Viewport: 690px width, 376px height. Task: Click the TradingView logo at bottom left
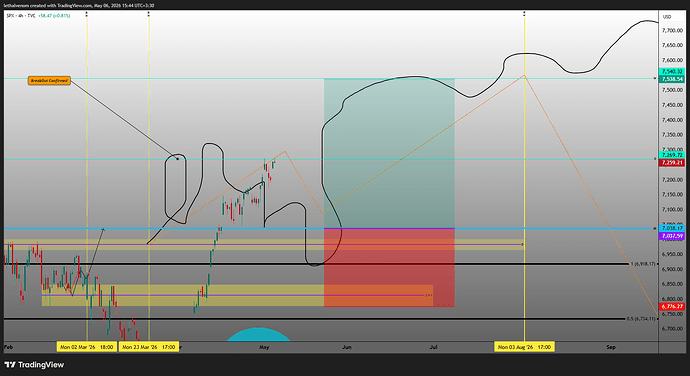tap(34, 365)
